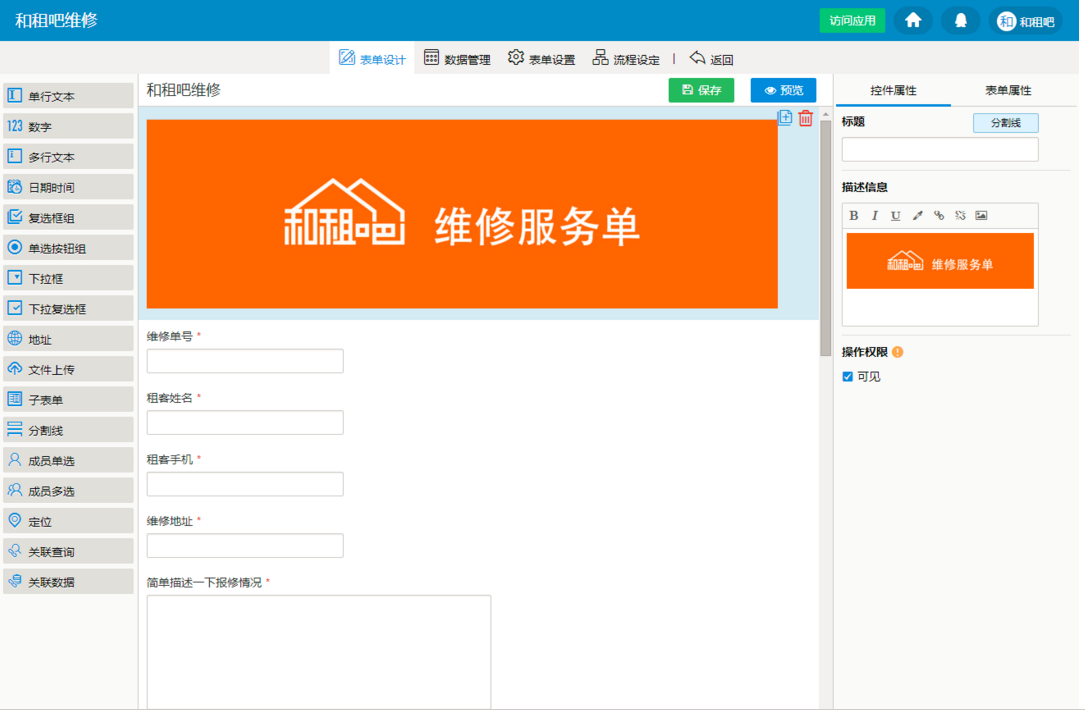Image resolution: width=1085 pixels, height=710 pixels.
Task: Add the checkbox group control (复选框组)
Action: 68,218
